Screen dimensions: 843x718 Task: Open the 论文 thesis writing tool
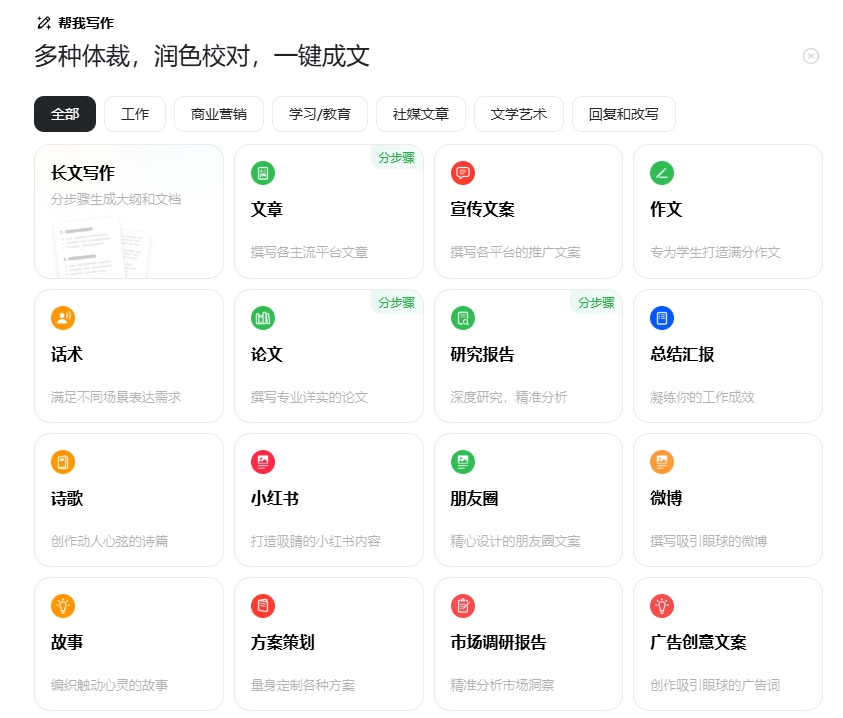tap(263, 317)
